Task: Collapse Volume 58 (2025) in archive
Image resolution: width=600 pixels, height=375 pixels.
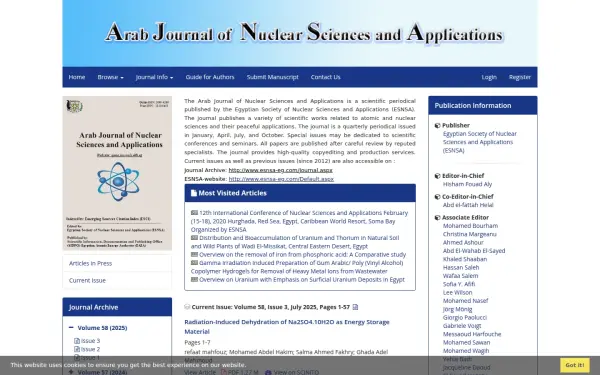Action: [x=71, y=328]
